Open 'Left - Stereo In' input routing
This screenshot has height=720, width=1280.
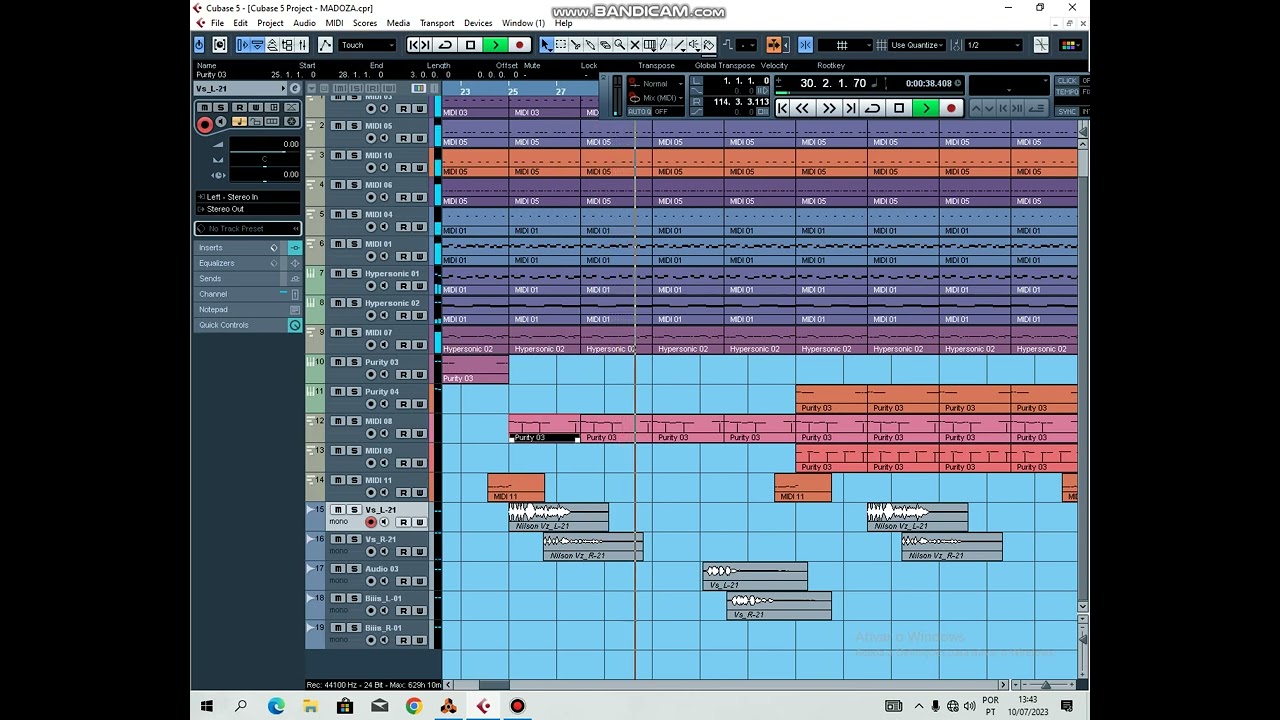pyautogui.click(x=247, y=197)
